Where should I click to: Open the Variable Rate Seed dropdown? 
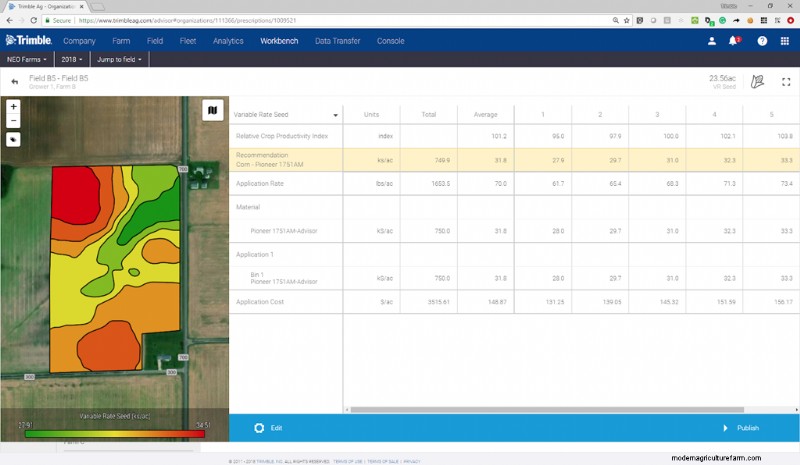pos(286,114)
